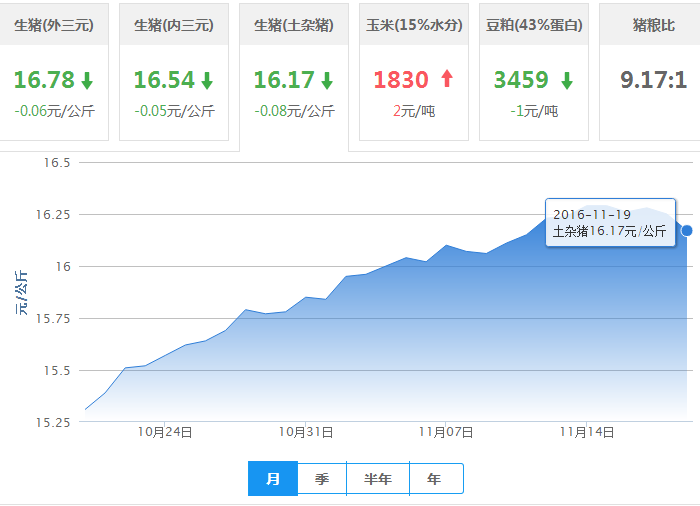Click the blue data point on chart end
Screen dimensions: 700x506
click(x=687, y=231)
